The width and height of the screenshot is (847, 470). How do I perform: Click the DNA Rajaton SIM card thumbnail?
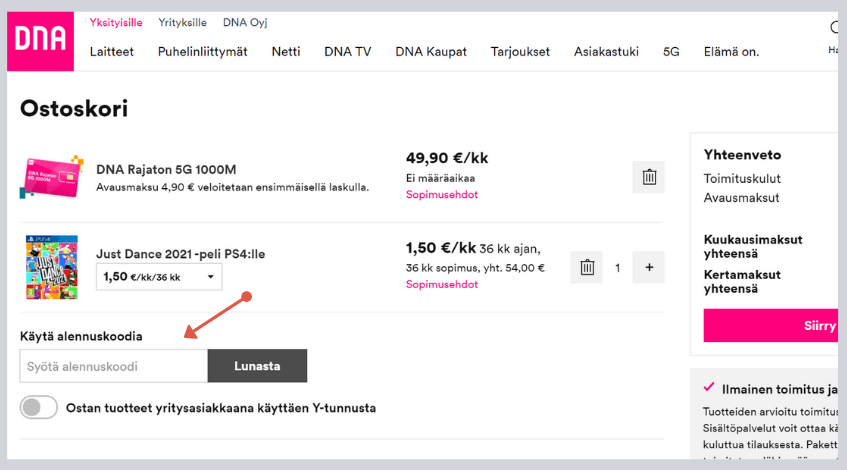click(52, 177)
